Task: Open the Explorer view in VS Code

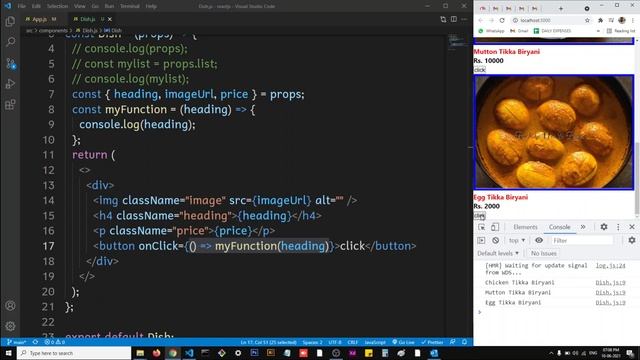Action: [x=10, y=21]
